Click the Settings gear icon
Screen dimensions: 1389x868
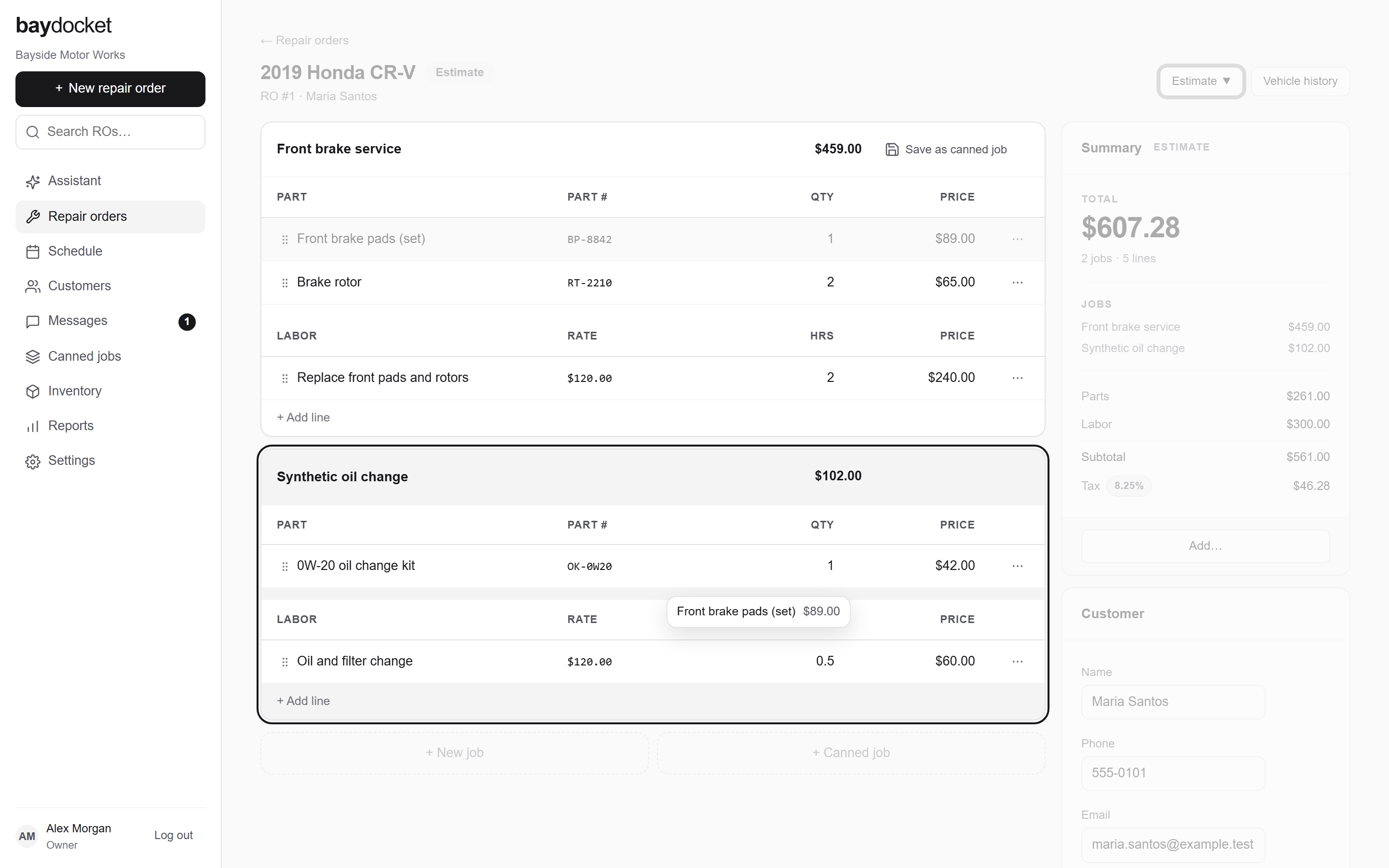33,461
